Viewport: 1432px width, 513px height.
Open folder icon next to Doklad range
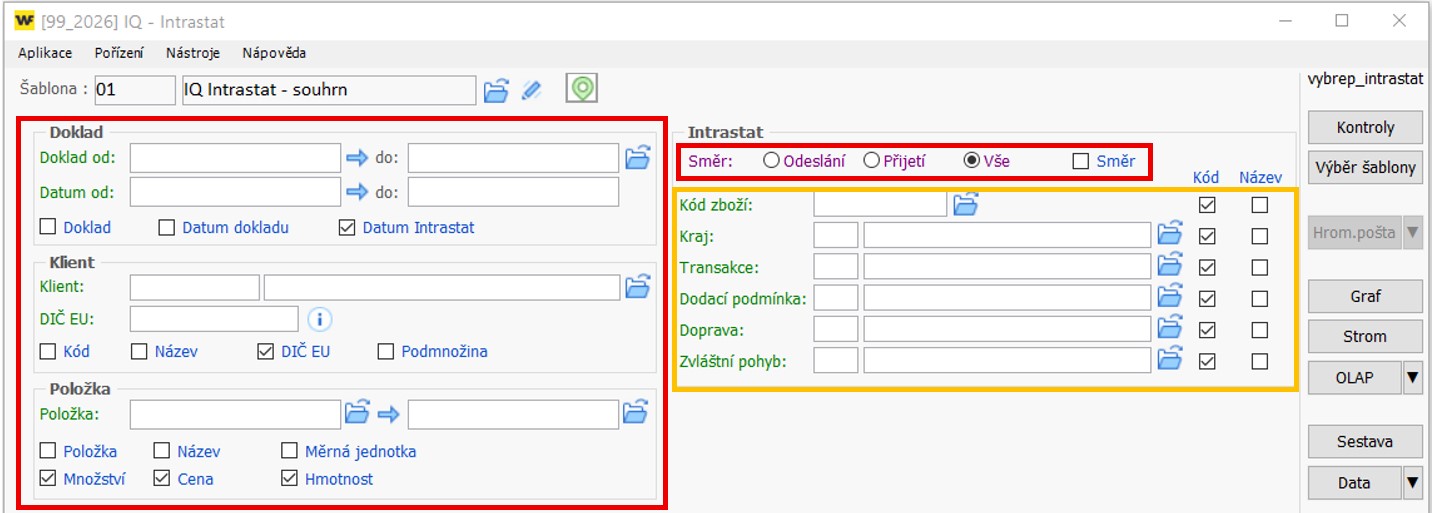pyautogui.click(x=637, y=158)
